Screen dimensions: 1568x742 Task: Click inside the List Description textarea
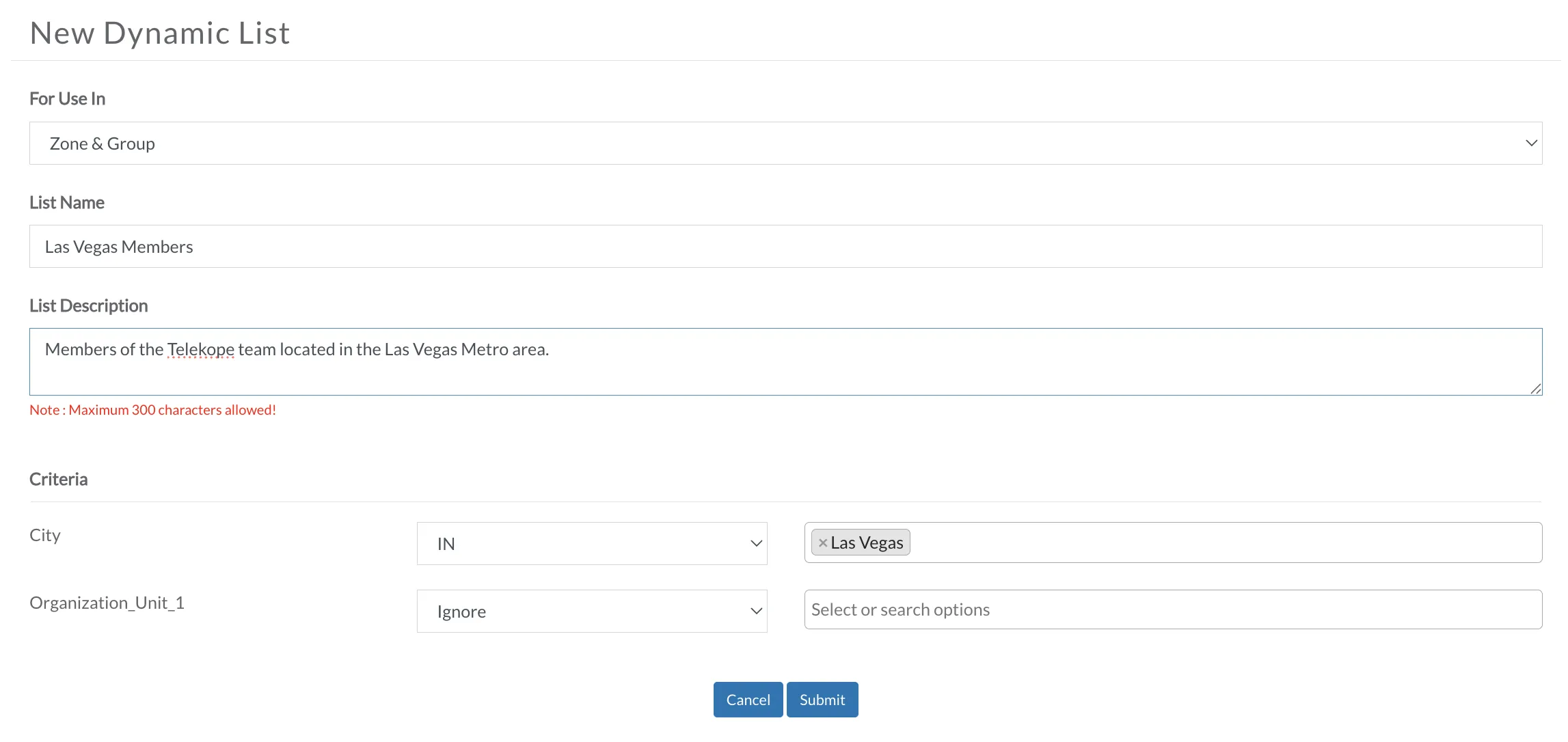[x=785, y=361]
